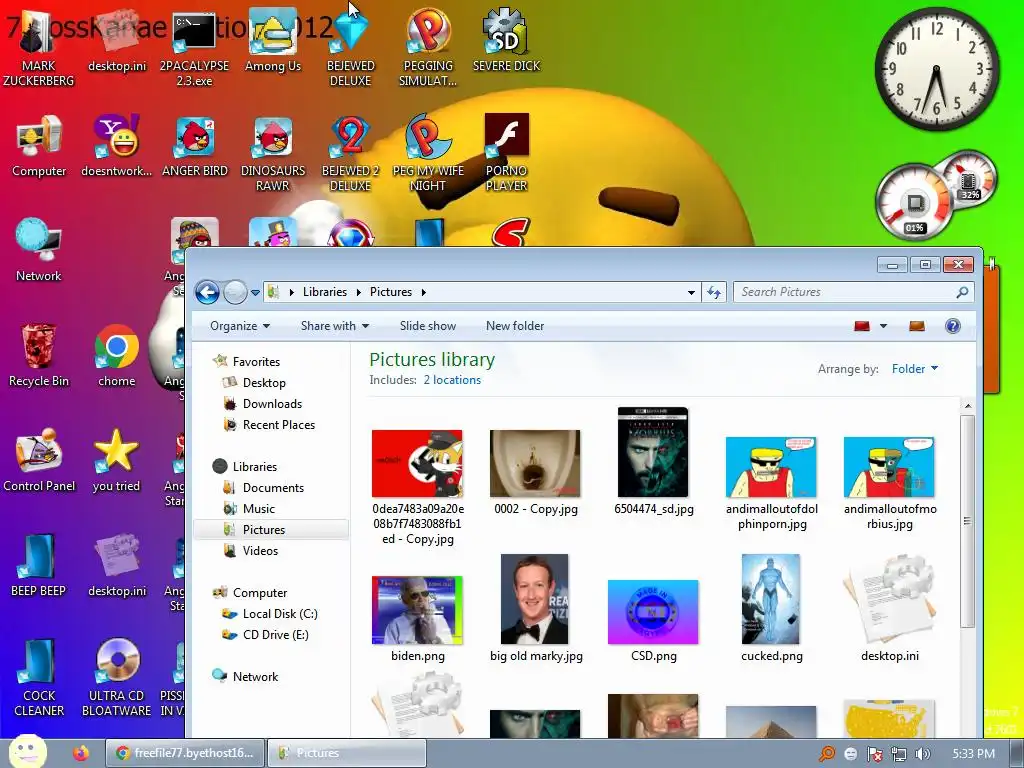Open the Network desktop icon
The width and height of the screenshot is (1024, 768).
coord(39,251)
